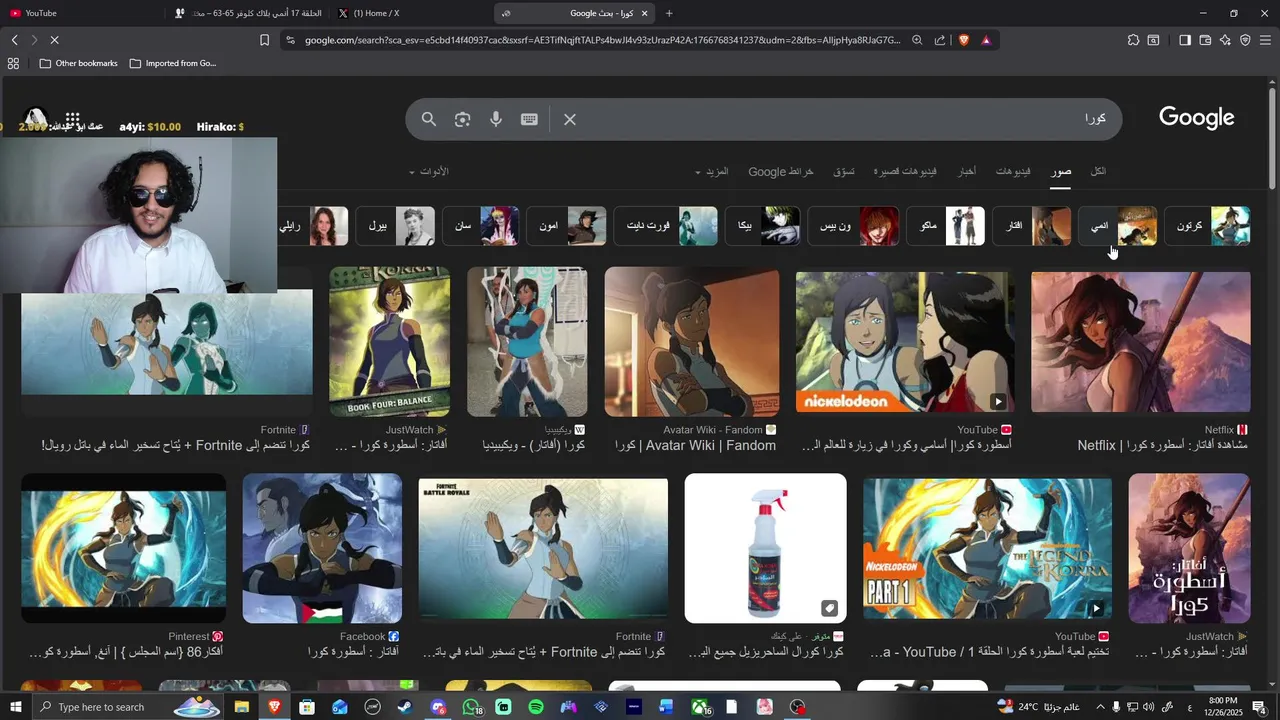Open Avatar Wiki Fandom Korra image
This screenshot has height=720, width=1280.
pos(692,342)
